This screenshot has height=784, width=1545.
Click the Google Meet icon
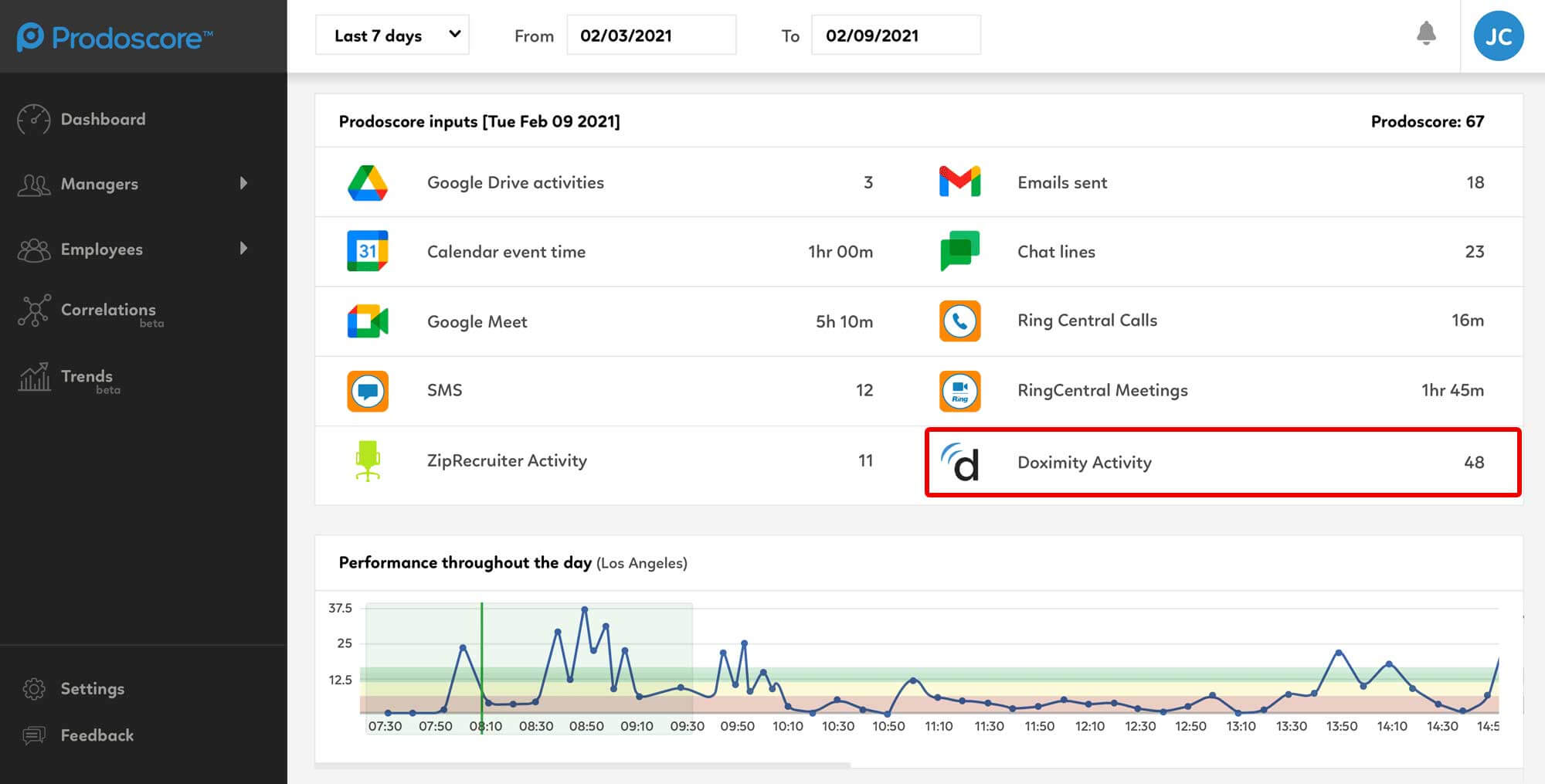click(x=368, y=321)
